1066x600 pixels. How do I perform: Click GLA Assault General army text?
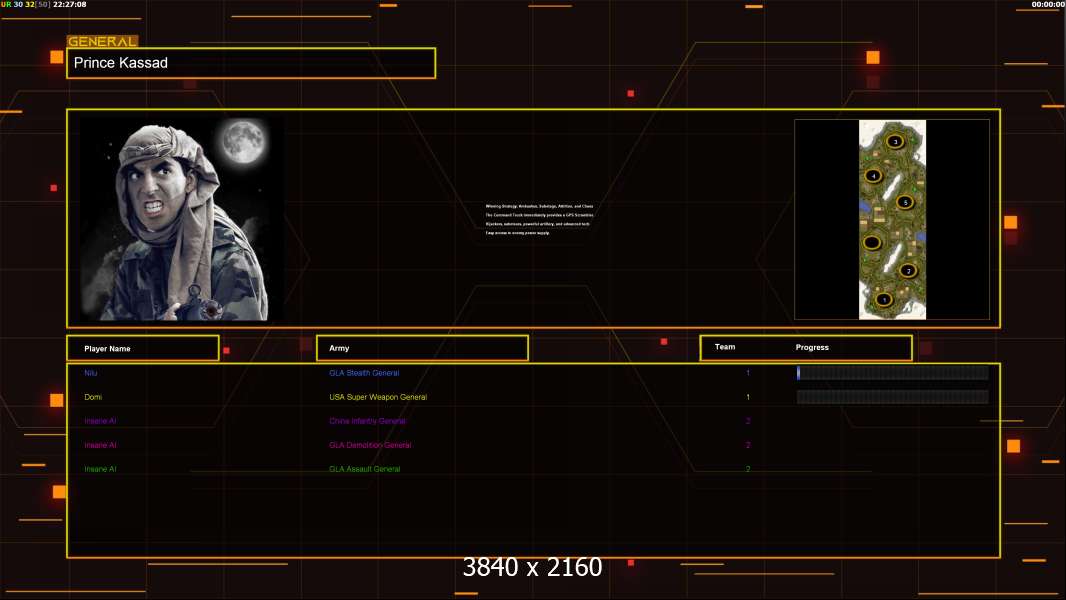point(364,469)
